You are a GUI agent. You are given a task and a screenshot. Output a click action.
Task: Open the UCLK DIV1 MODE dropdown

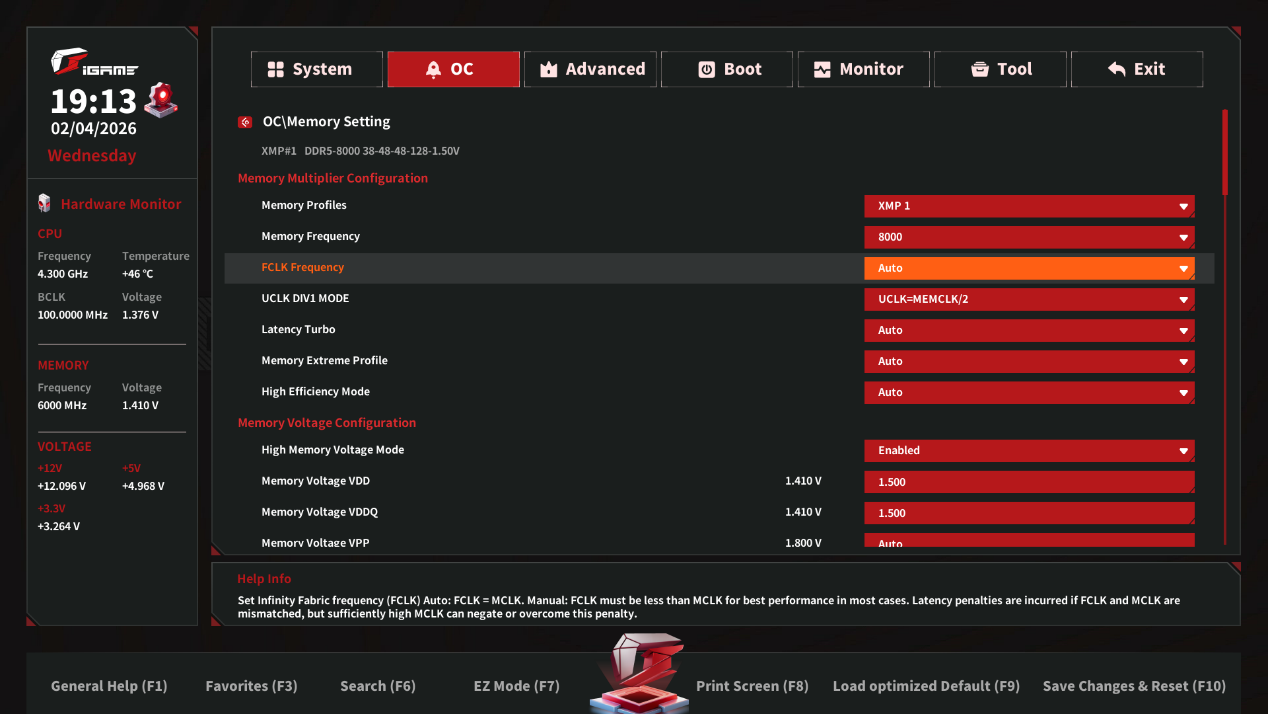pos(1029,299)
